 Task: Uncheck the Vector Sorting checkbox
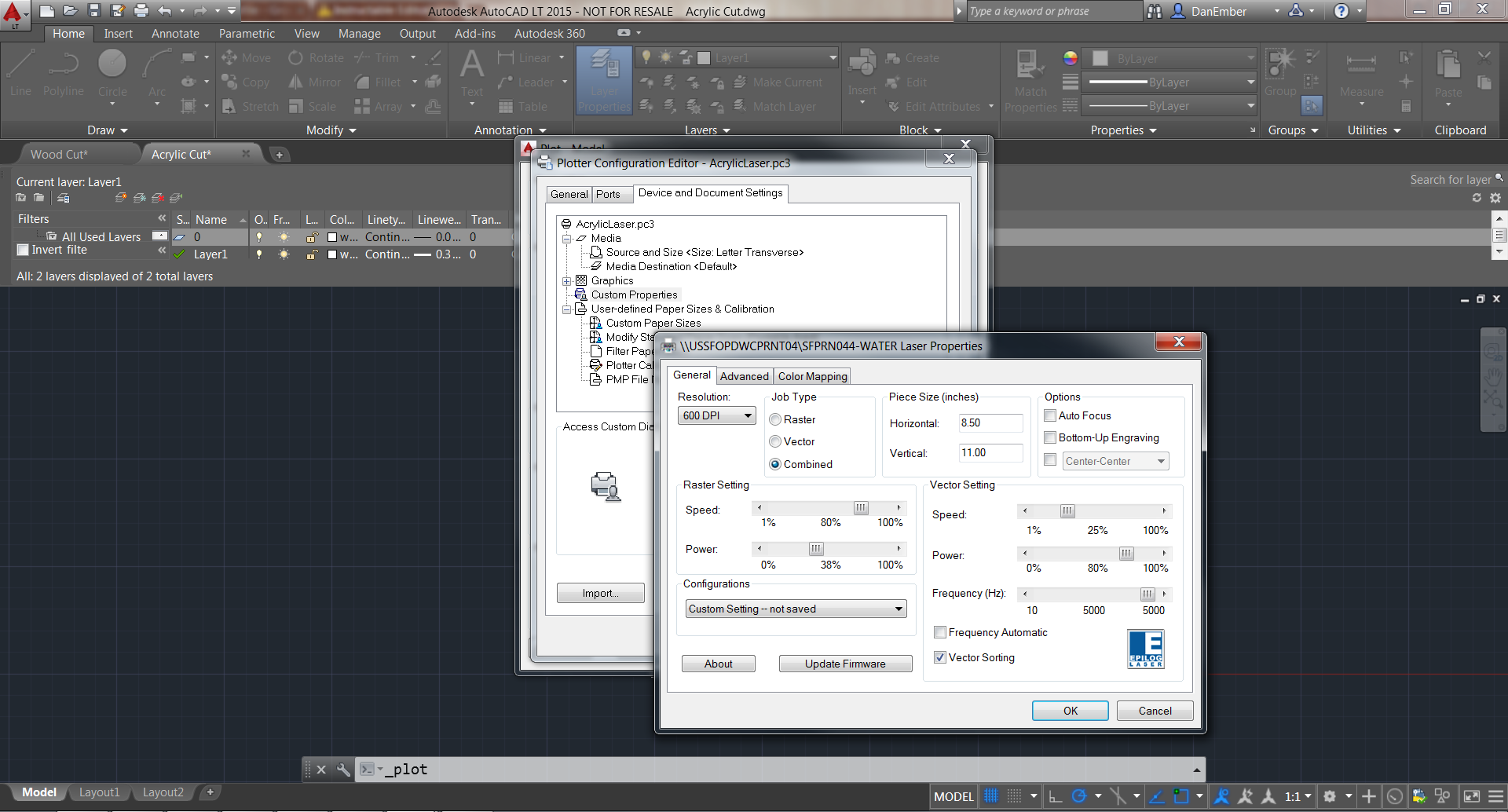(x=940, y=657)
